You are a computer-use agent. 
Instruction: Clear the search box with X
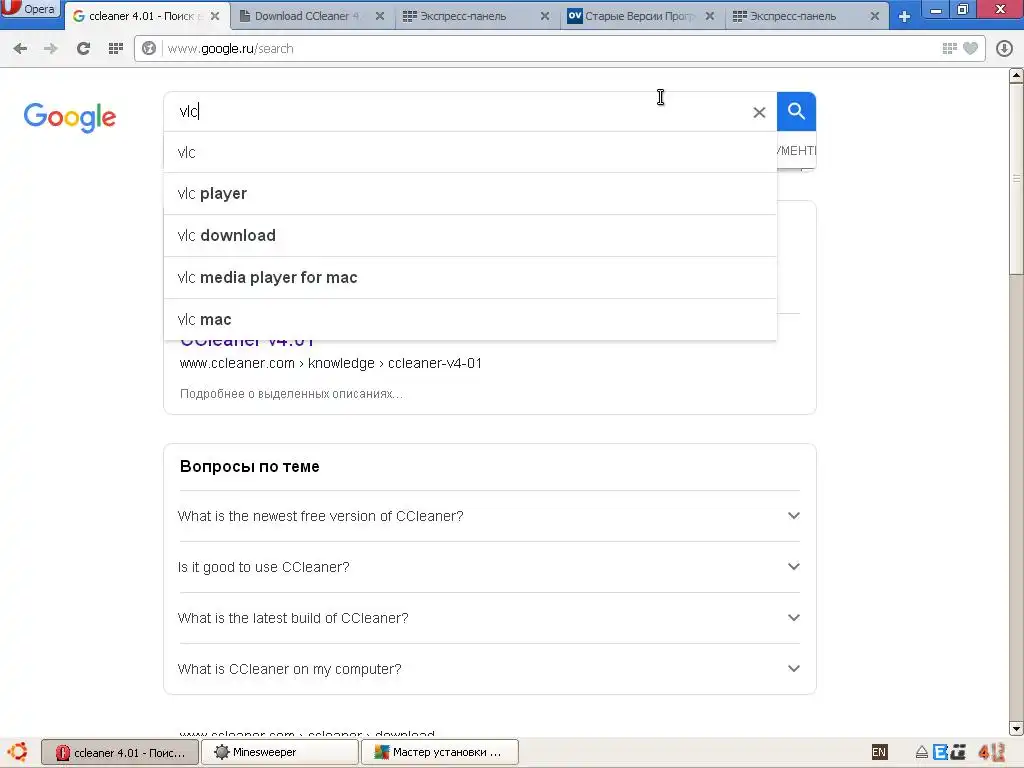point(759,112)
